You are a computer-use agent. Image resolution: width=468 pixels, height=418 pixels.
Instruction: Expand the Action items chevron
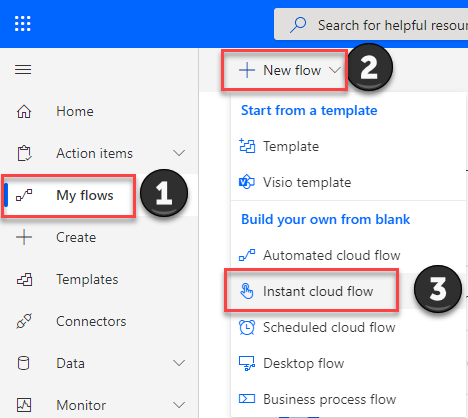click(179, 153)
